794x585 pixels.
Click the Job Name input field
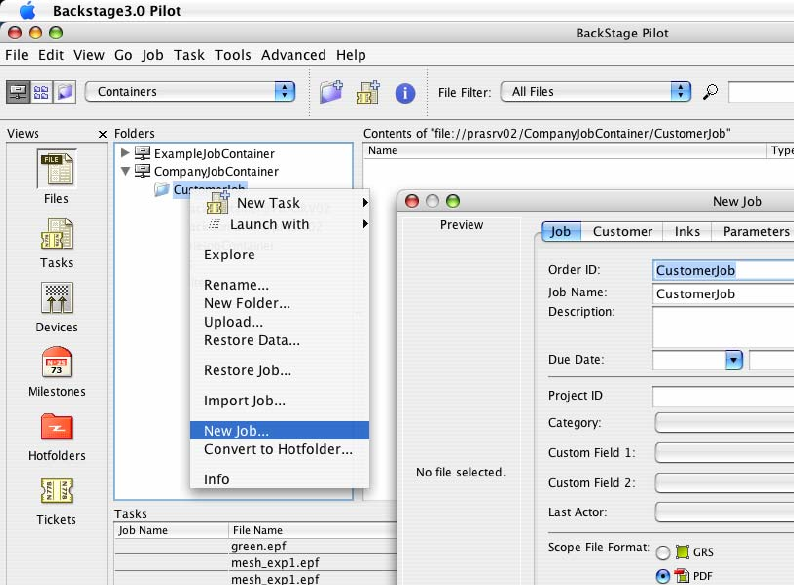(x=723, y=294)
